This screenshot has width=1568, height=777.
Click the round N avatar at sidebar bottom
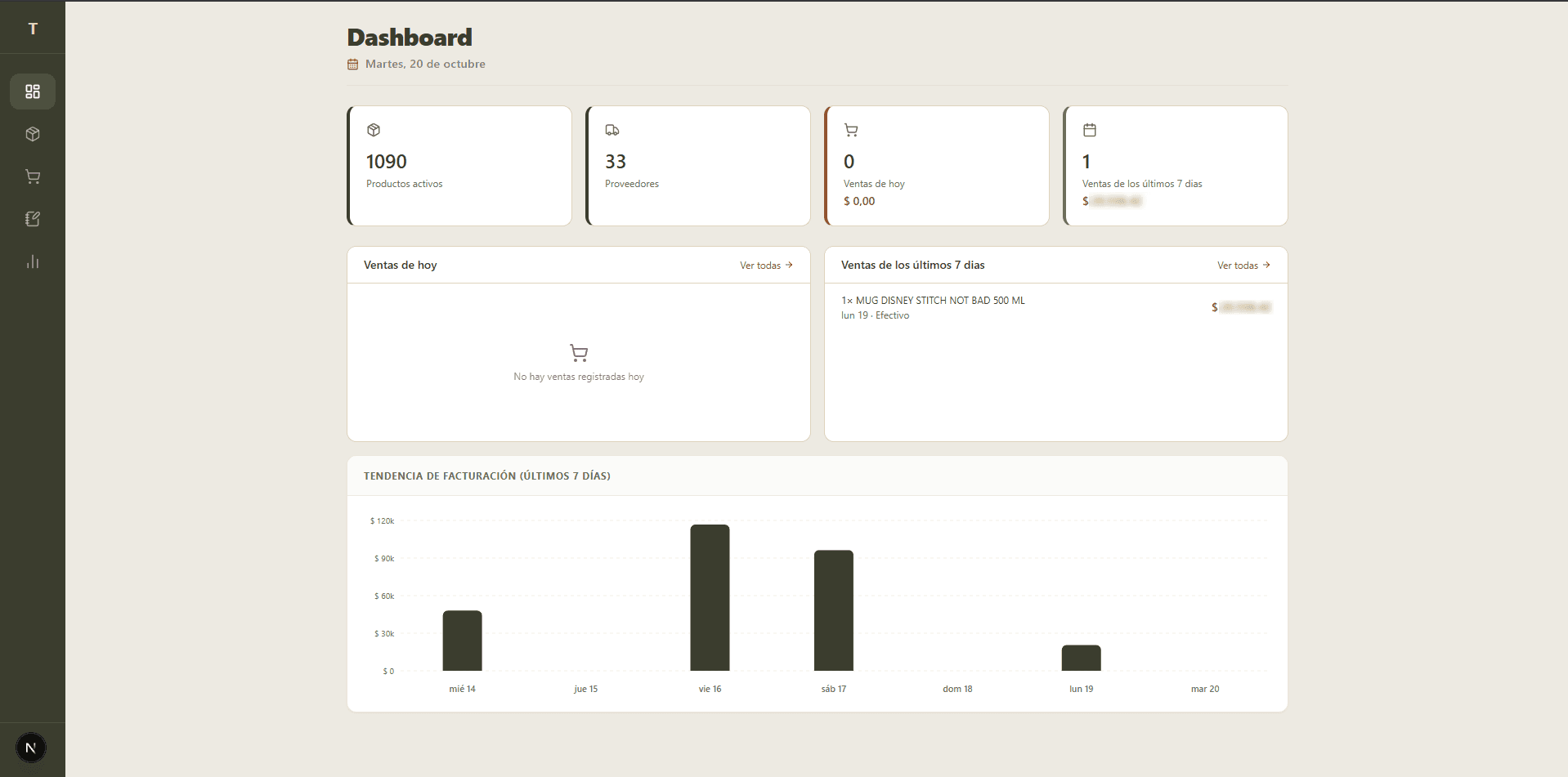(x=31, y=748)
